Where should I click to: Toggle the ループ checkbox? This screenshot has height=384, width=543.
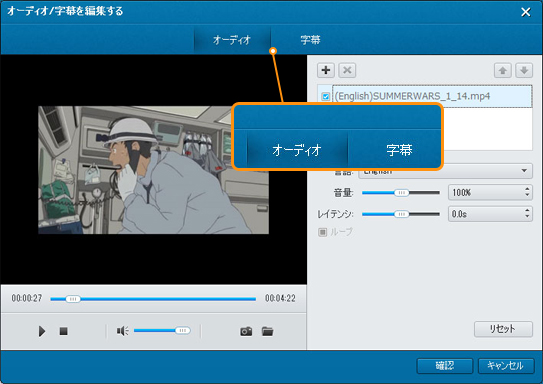(322, 232)
